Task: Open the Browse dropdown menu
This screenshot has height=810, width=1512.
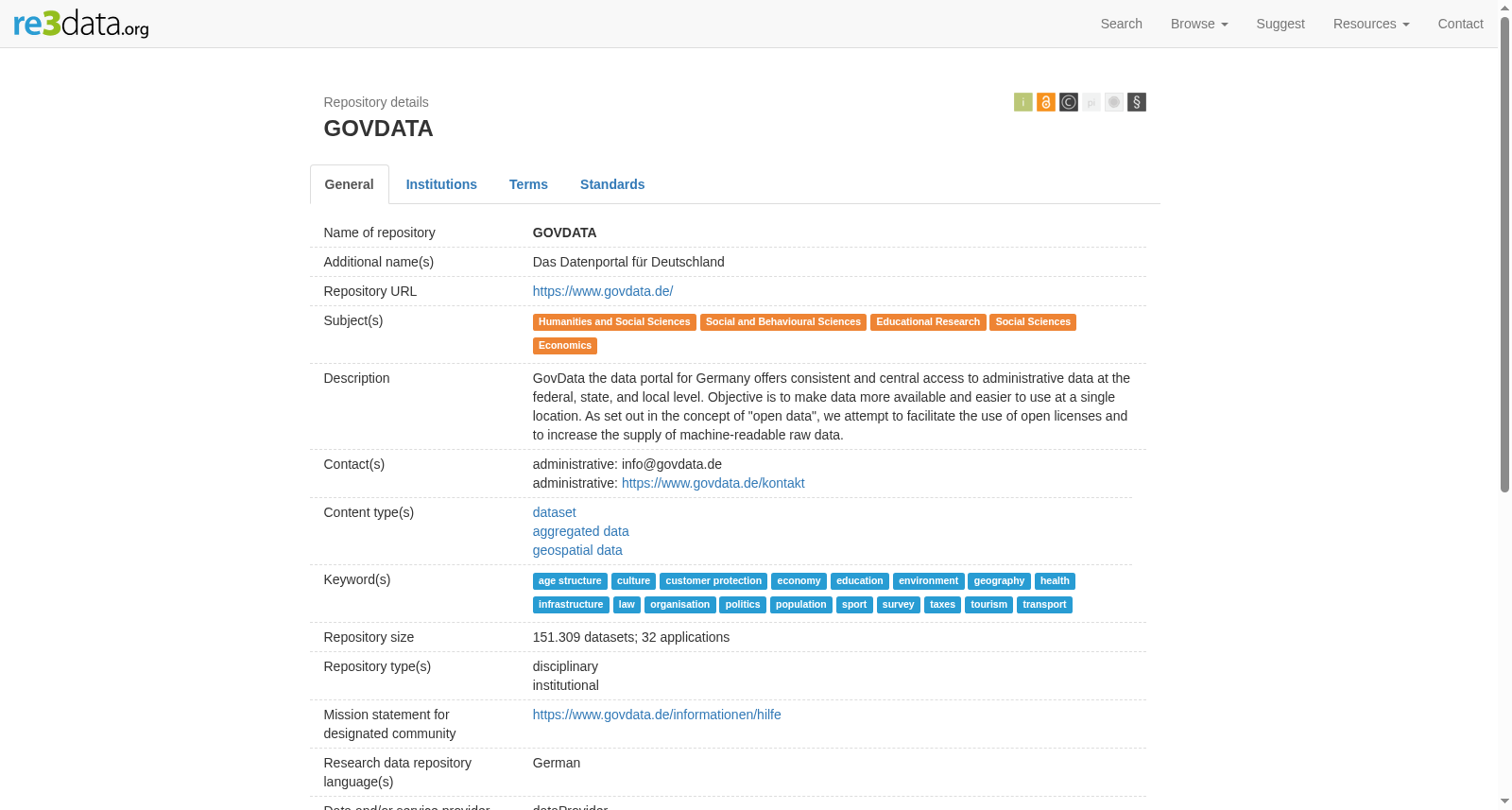Action: pos(1199,24)
